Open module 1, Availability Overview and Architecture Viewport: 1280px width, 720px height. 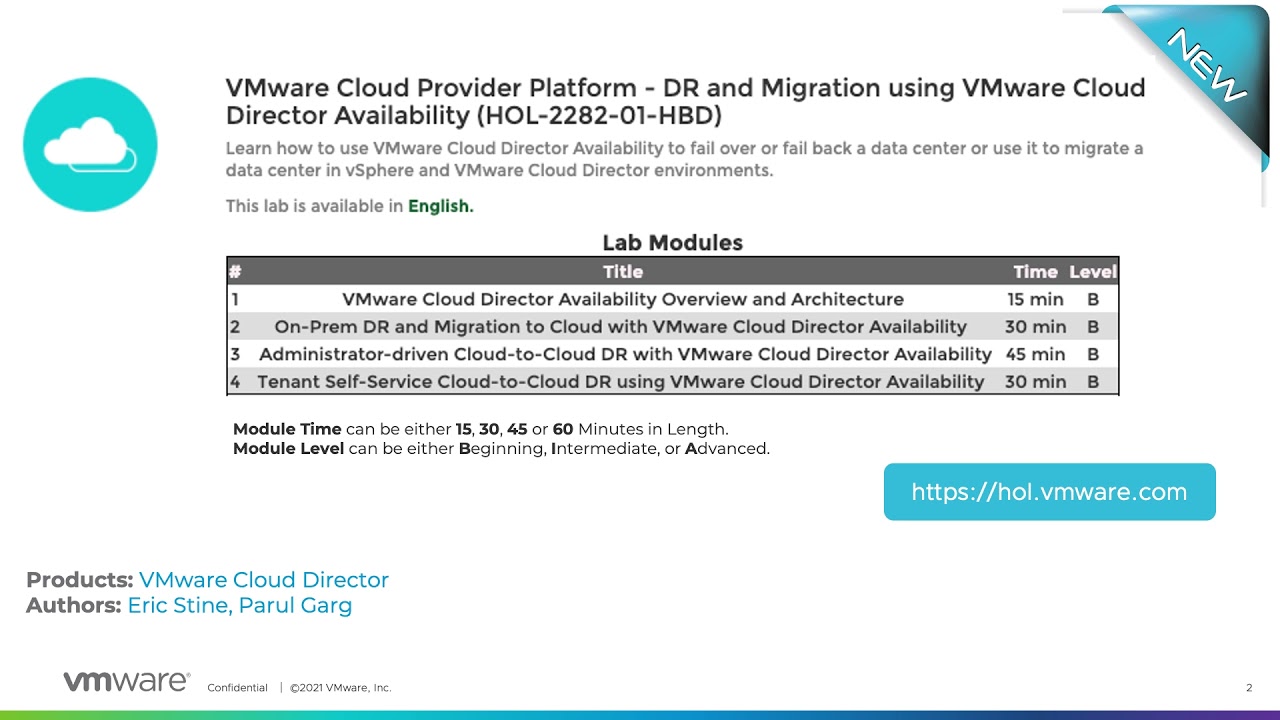[x=622, y=299]
